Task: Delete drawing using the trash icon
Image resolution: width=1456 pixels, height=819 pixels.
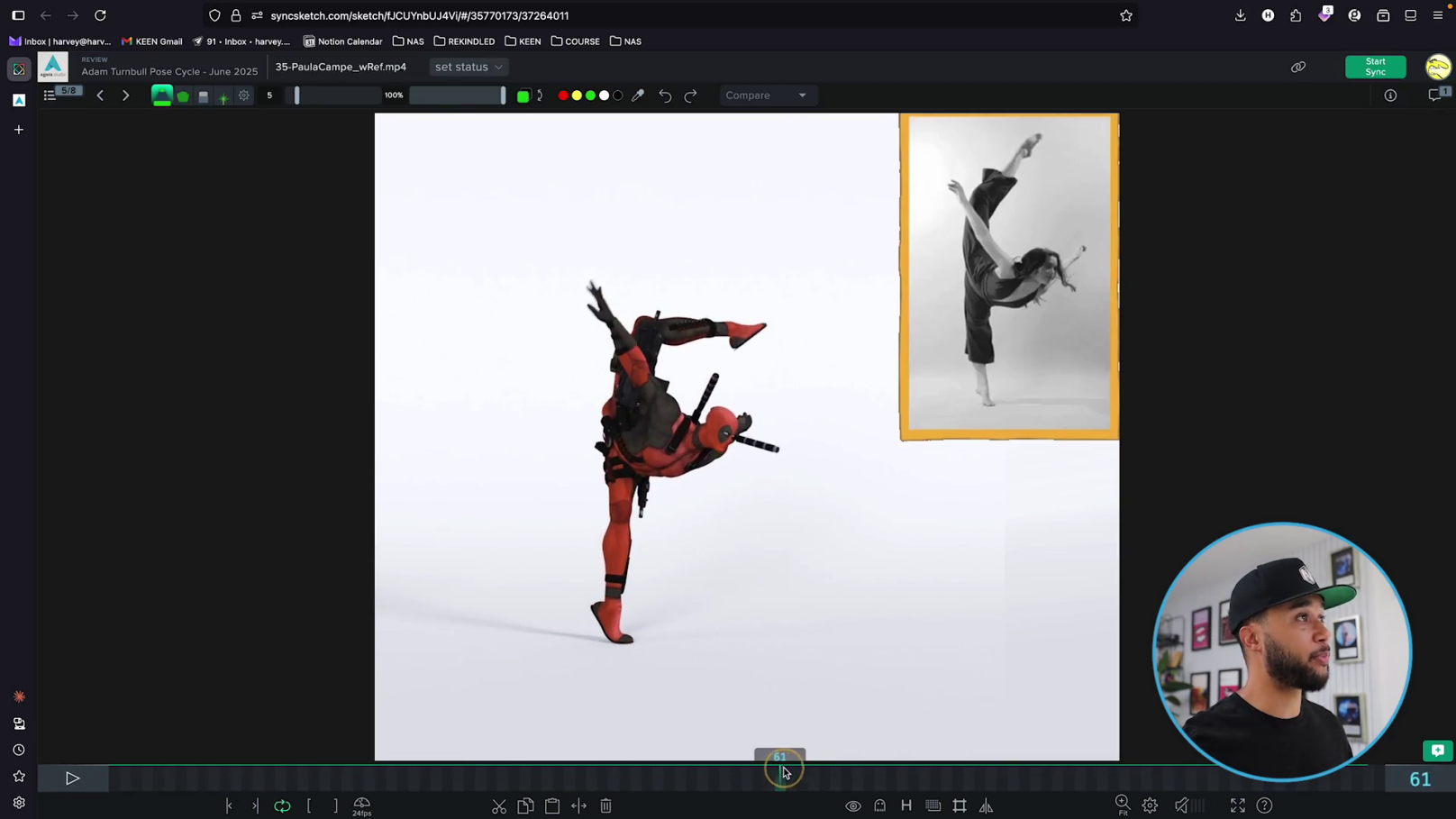Action: pyautogui.click(x=606, y=805)
